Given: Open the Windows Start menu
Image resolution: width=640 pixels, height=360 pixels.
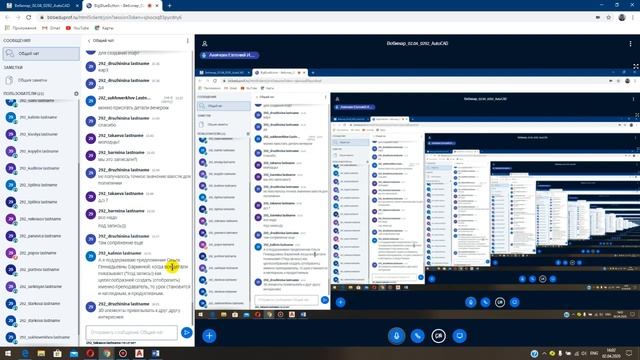Looking at the screenshot, I should pyautogui.click(x=8, y=353).
